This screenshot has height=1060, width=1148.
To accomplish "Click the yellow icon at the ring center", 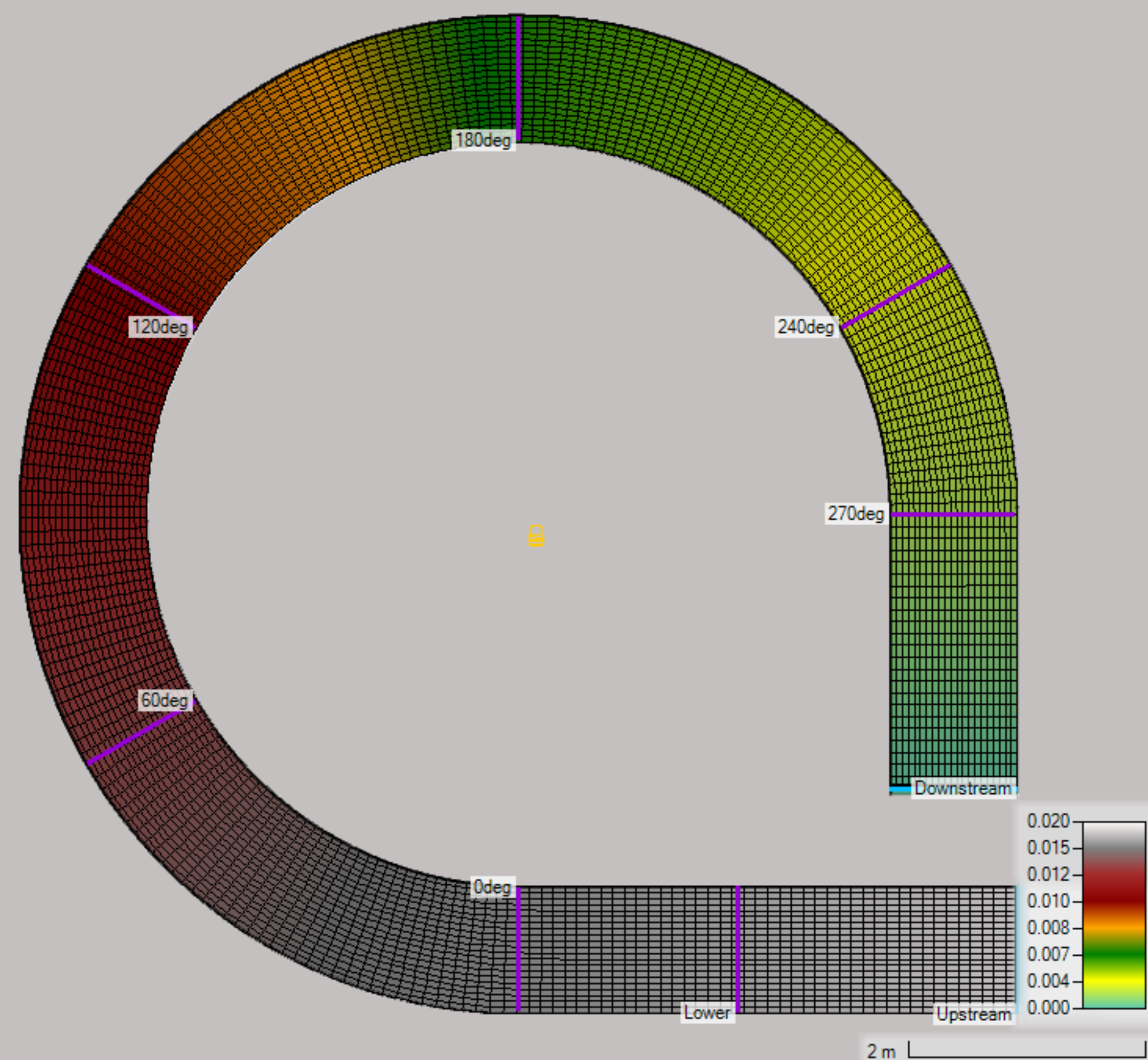I will coord(536,535).
